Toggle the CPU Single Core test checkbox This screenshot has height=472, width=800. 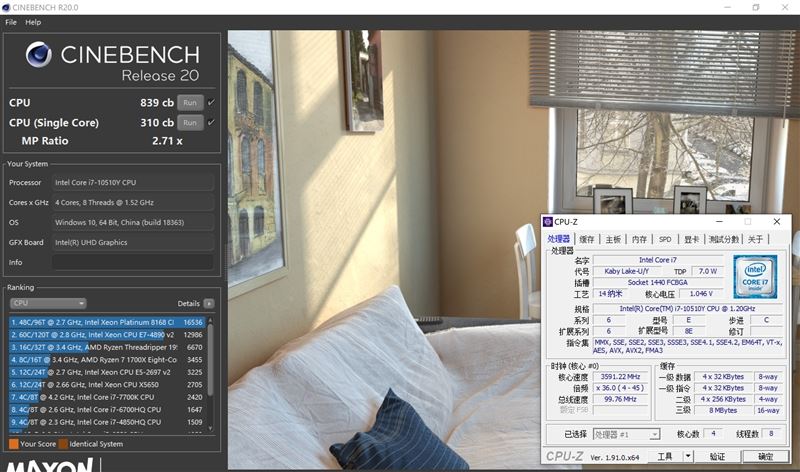pyautogui.click(x=211, y=122)
